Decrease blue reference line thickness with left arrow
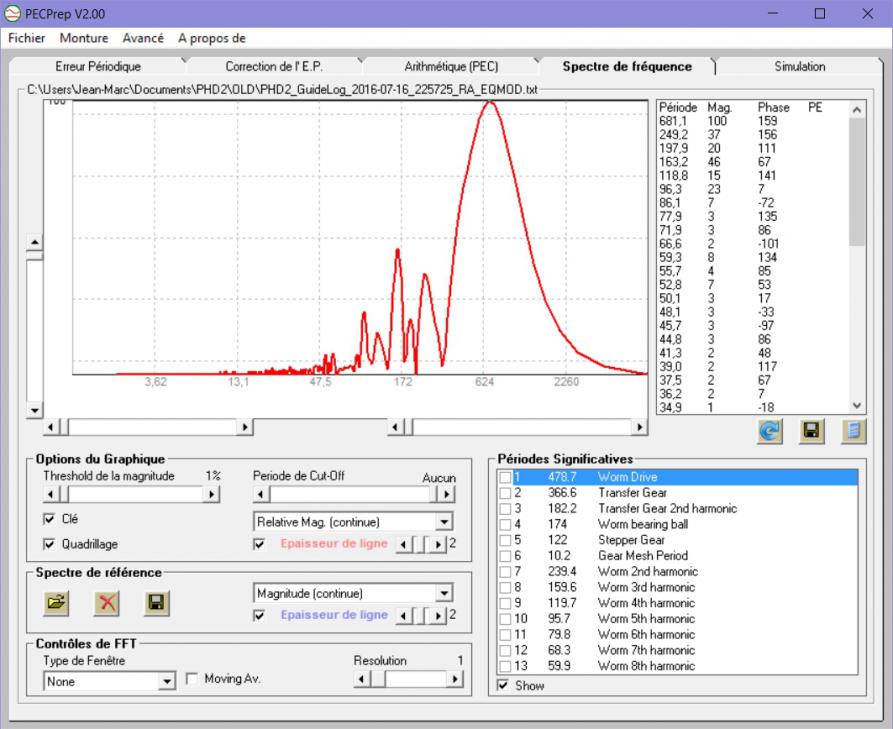The image size is (893, 729). [x=404, y=616]
